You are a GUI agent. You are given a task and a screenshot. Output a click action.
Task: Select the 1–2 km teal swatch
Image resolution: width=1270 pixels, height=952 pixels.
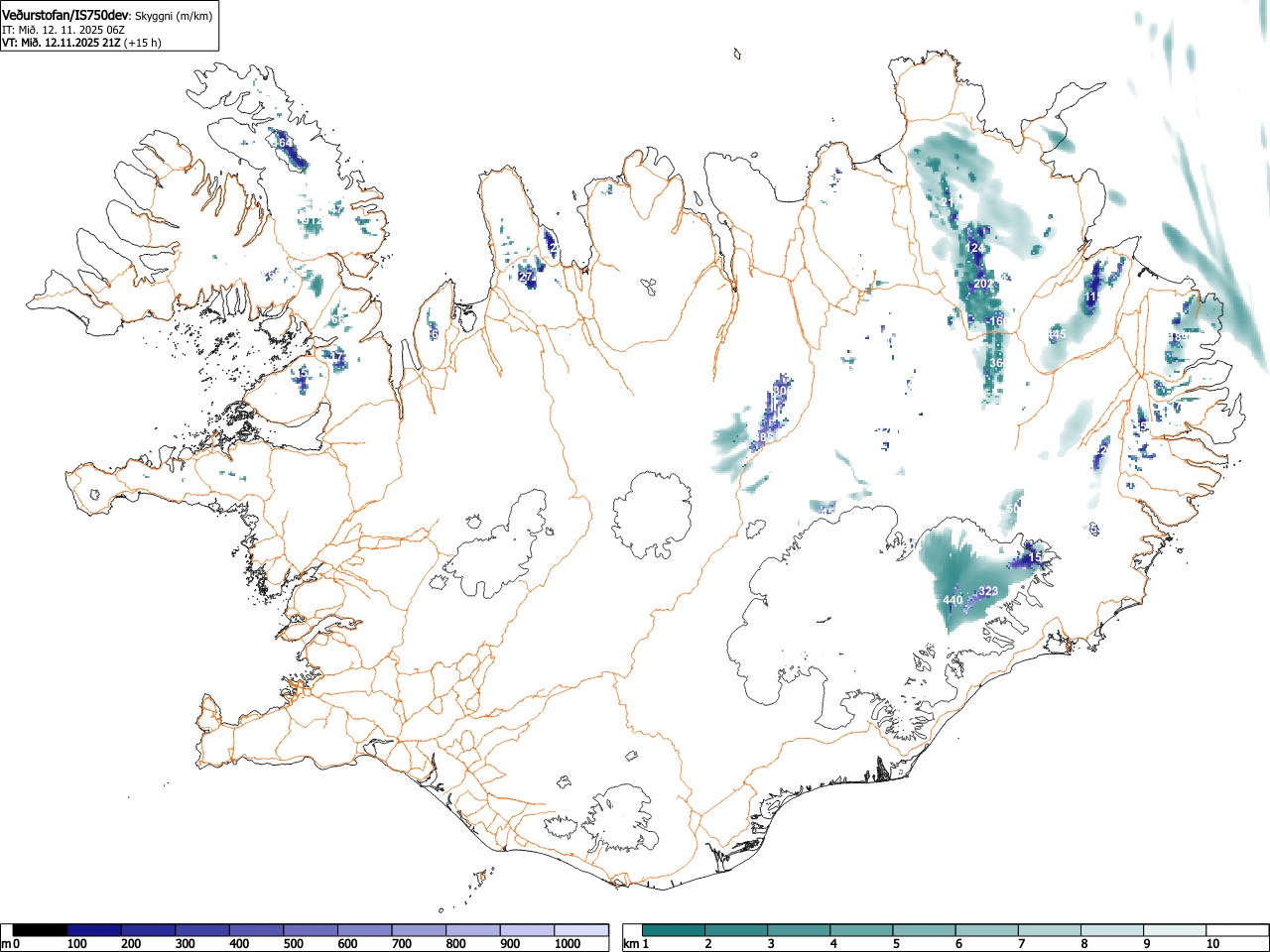(674, 930)
